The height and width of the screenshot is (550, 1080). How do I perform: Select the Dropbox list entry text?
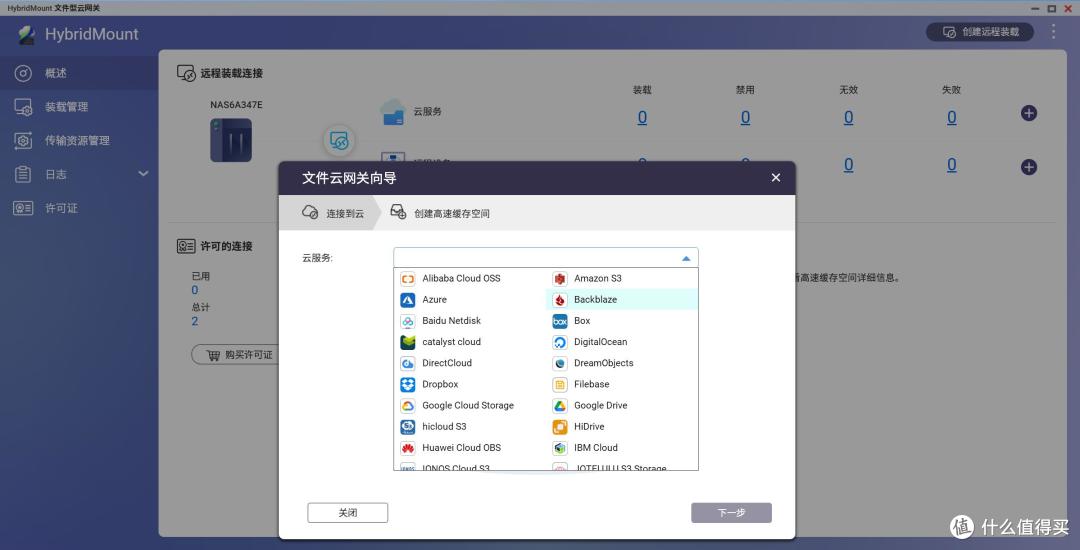(440, 385)
